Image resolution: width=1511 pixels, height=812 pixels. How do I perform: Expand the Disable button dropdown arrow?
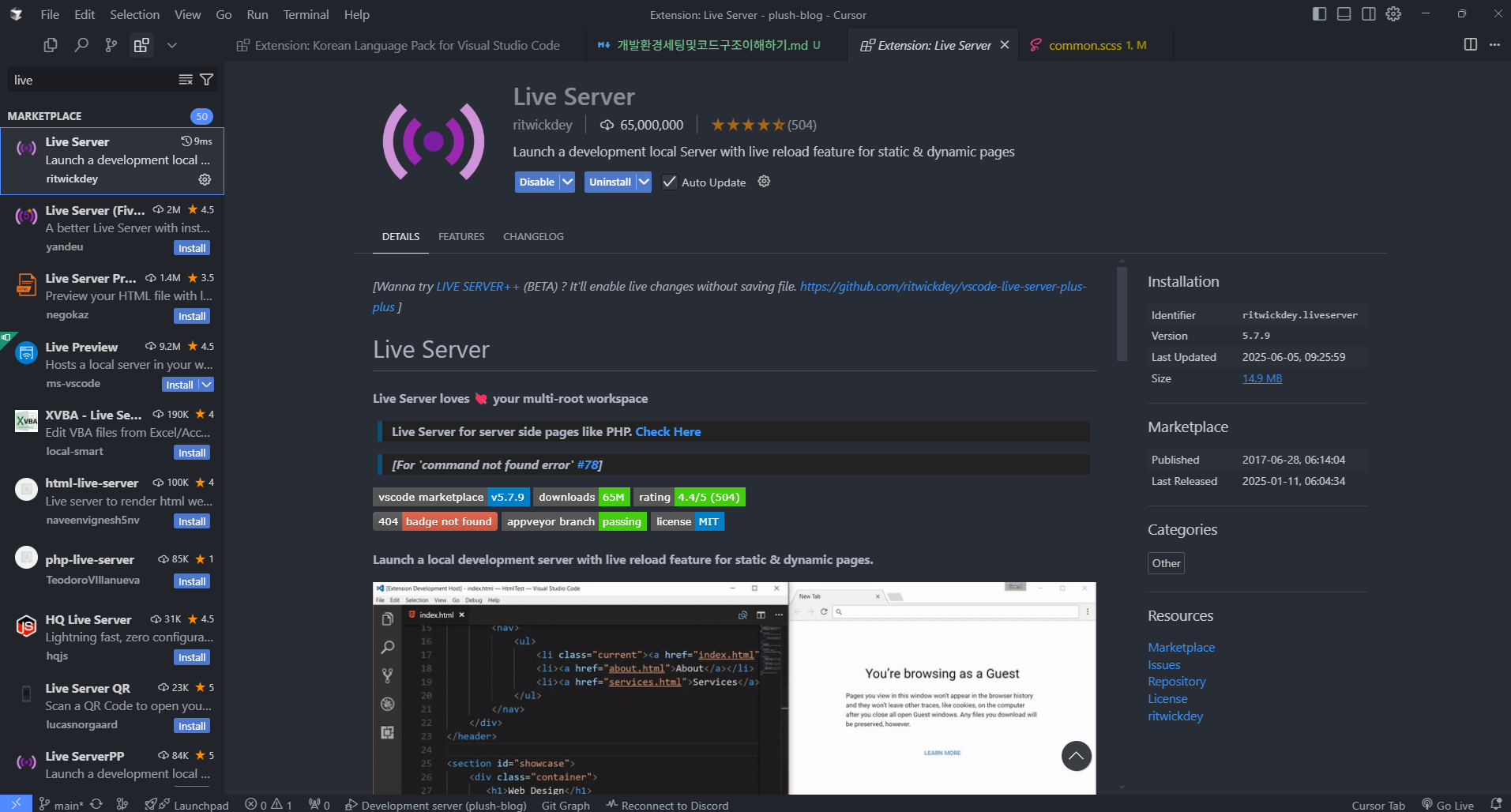pos(567,182)
